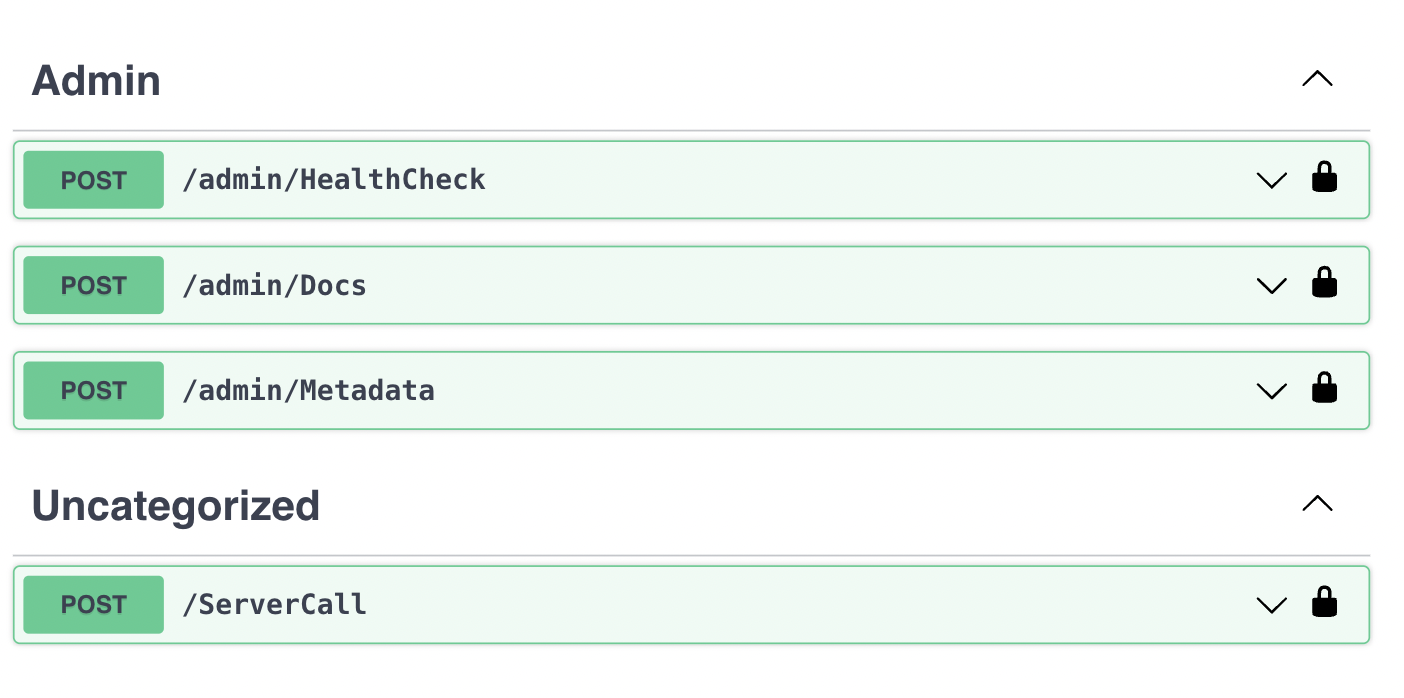Click the POST badge for /admin/HealthCheck
The width and height of the screenshot is (1404, 698).
[94, 180]
